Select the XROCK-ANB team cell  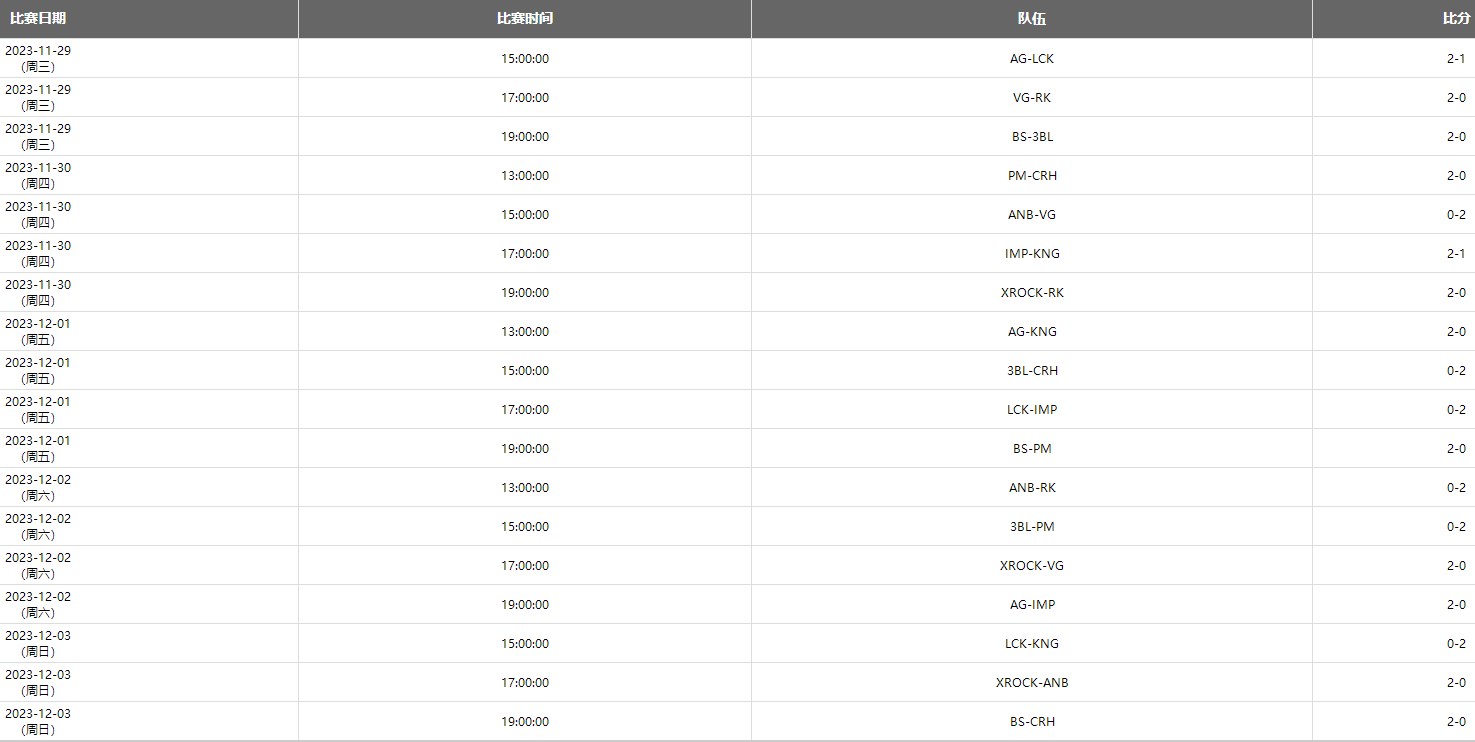pyautogui.click(x=1032, y=682)
